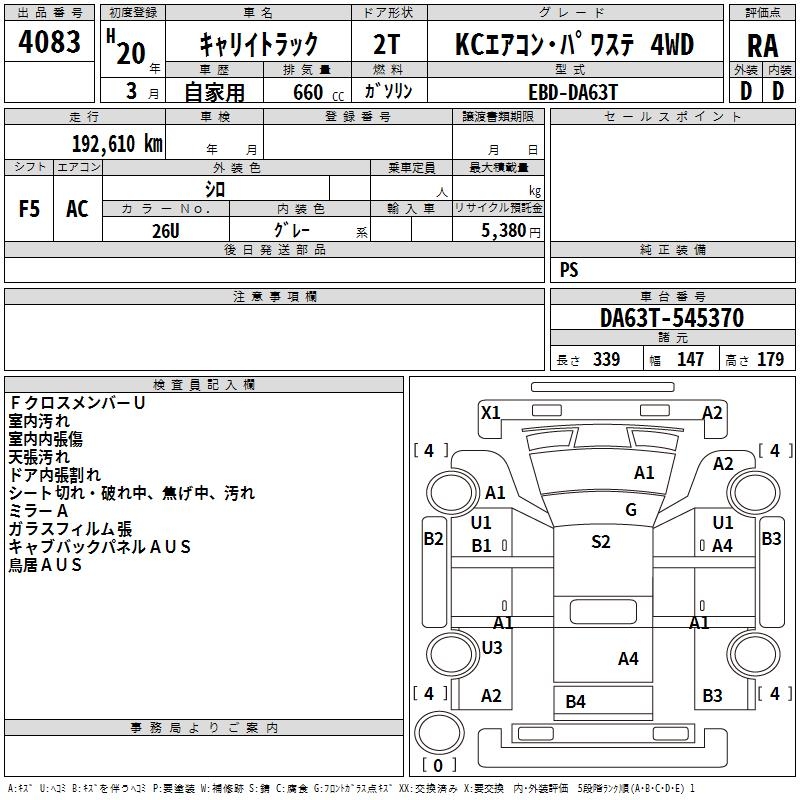Click the X1 damage mark on the diagram

click(x=490, y=412)
